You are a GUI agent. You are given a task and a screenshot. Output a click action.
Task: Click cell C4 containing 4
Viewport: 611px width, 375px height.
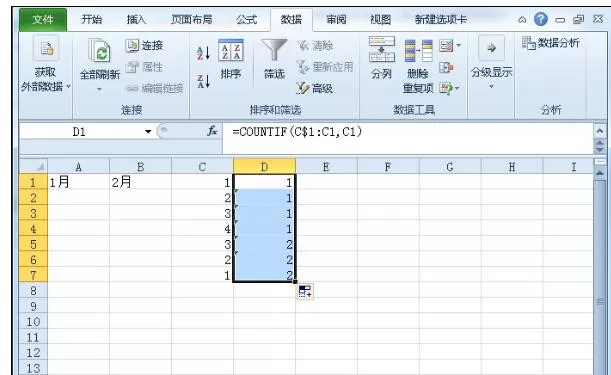pos(202,228)
